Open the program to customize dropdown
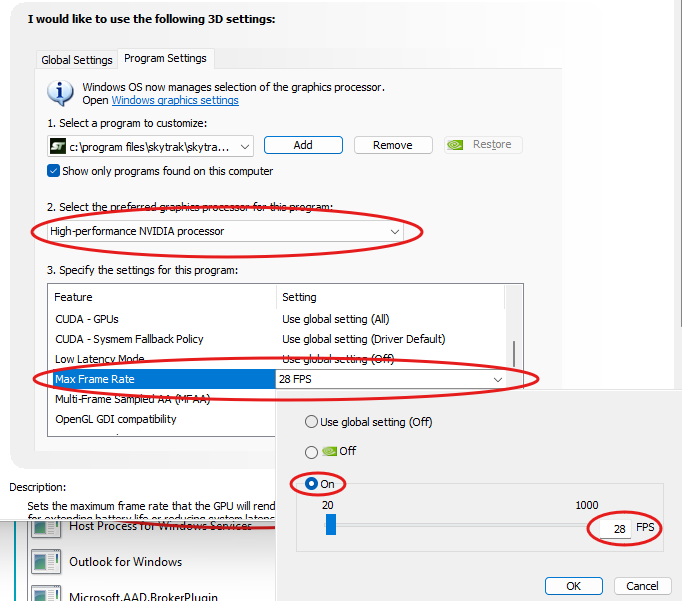Viewport: 682px width, 601px height. [150, 146]
